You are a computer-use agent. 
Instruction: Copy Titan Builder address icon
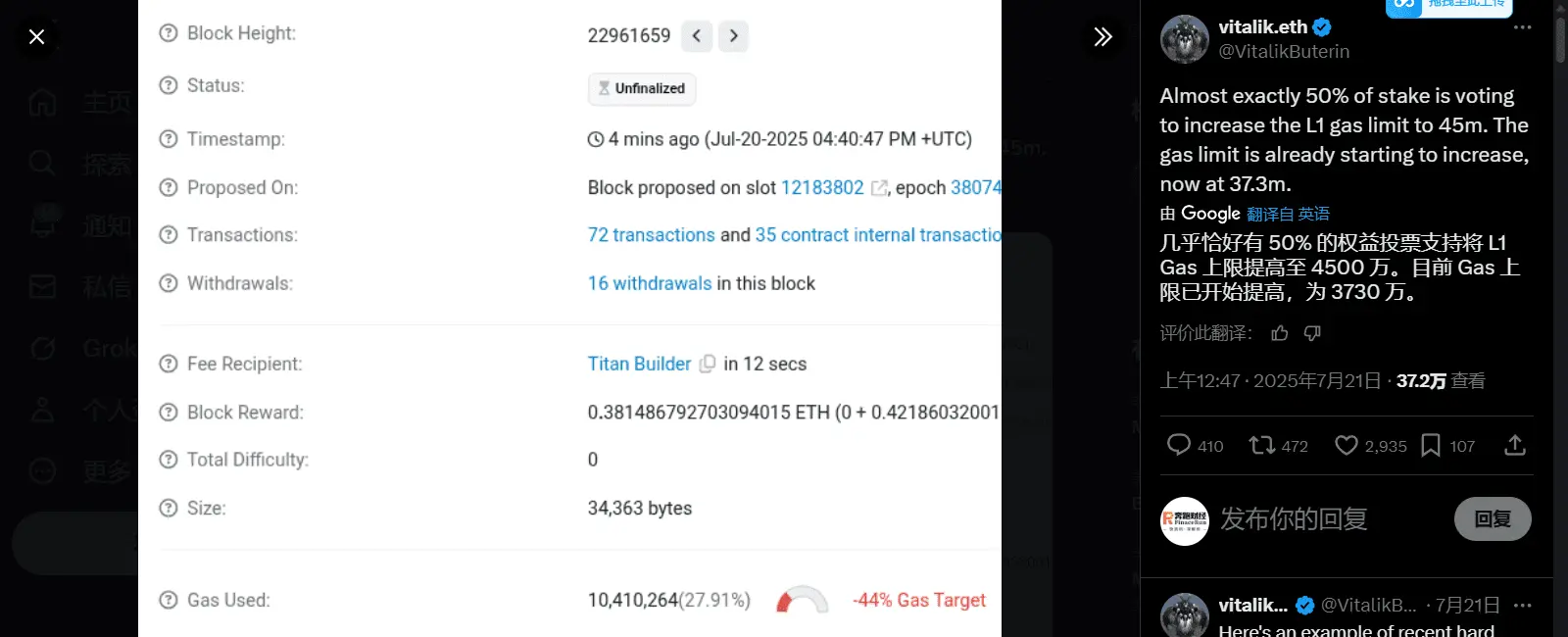[708, 364]
